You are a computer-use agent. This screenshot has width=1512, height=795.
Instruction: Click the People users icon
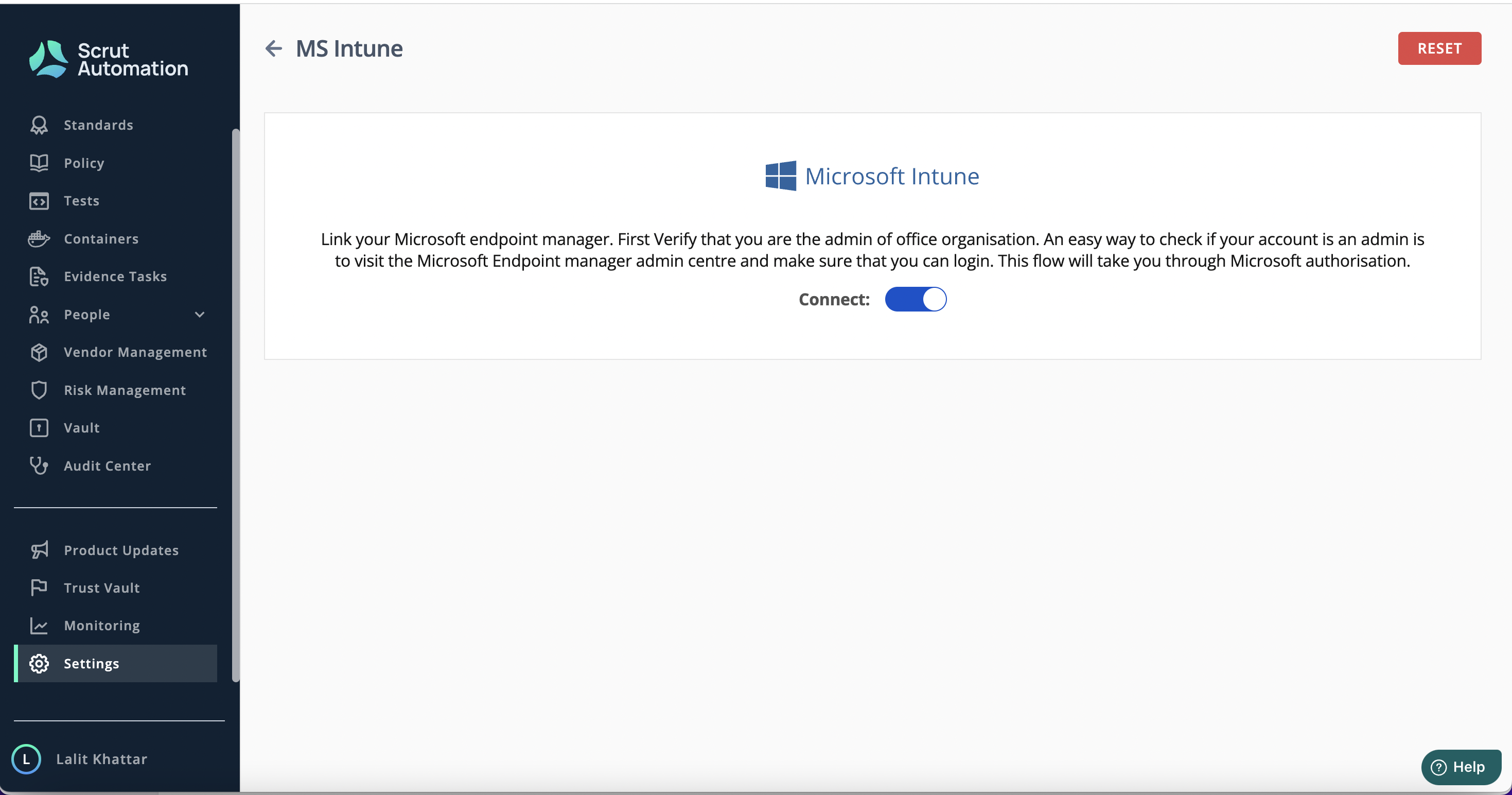coord(39,315)
